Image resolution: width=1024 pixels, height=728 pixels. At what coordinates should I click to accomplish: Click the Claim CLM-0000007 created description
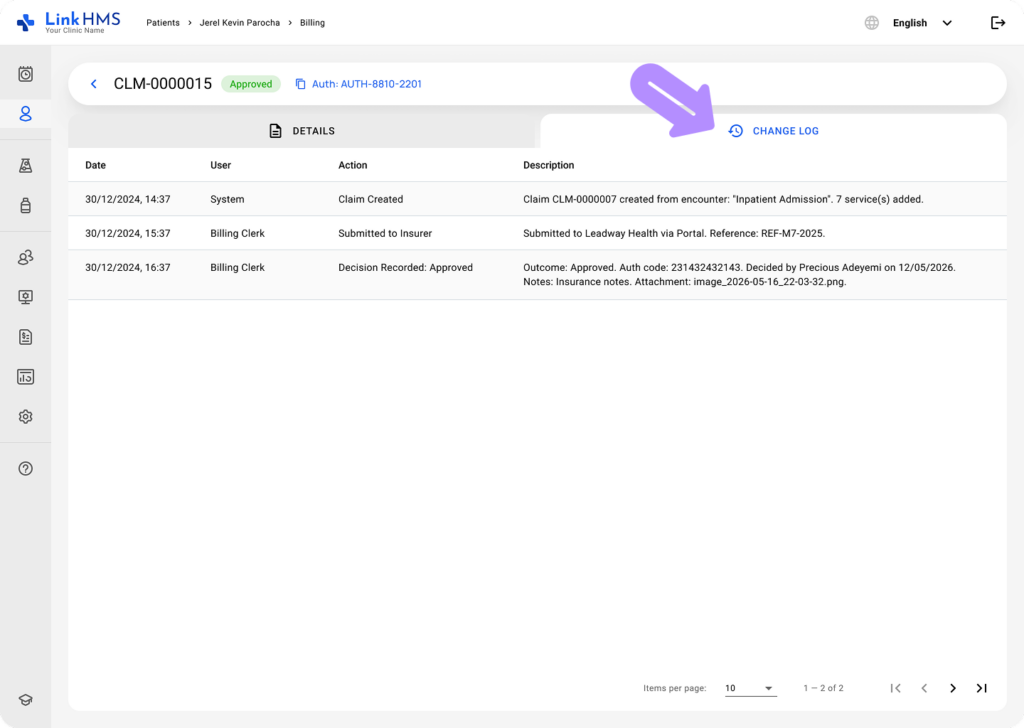723,199
